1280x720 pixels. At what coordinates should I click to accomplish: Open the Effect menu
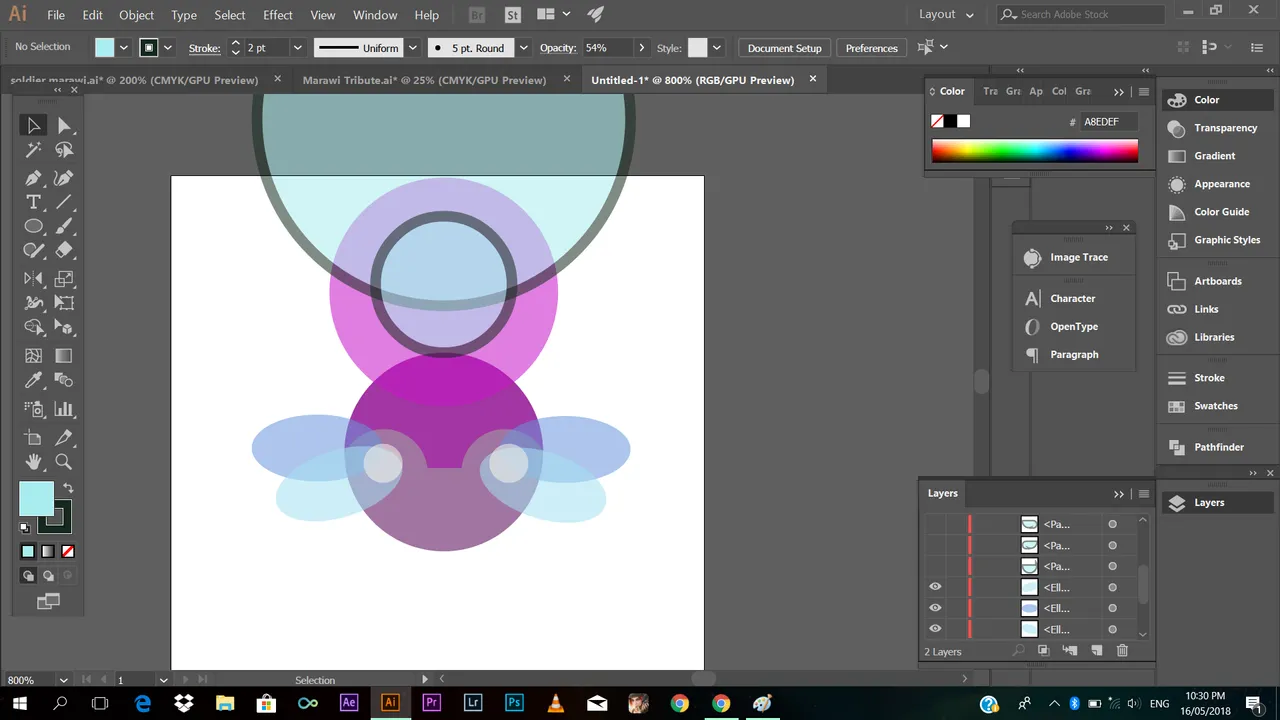(278, 15)
